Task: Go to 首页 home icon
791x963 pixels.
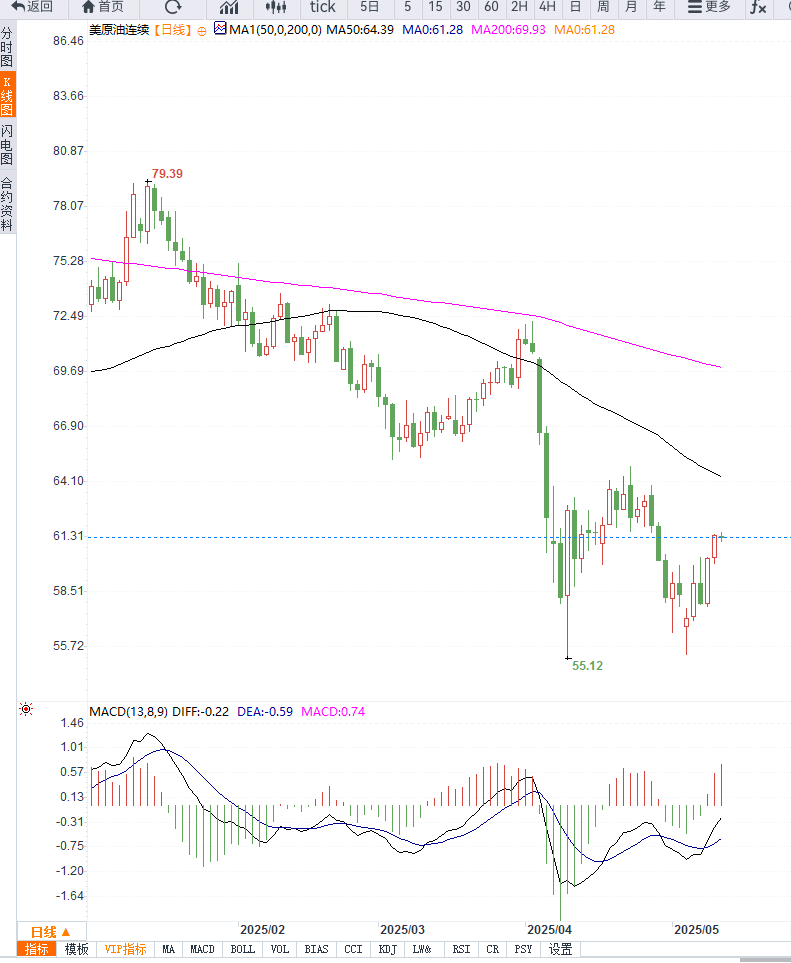Action: coord(88,7)
